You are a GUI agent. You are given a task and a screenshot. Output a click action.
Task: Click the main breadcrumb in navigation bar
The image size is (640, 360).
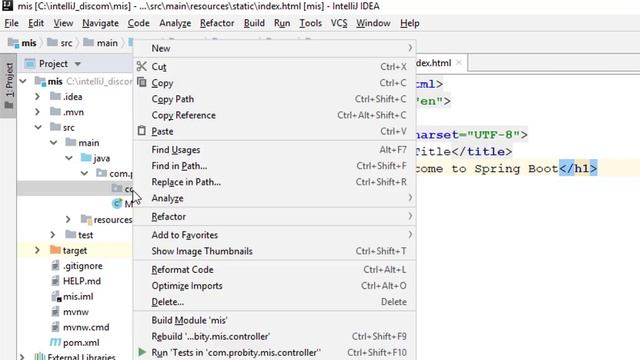coord(100,42)
